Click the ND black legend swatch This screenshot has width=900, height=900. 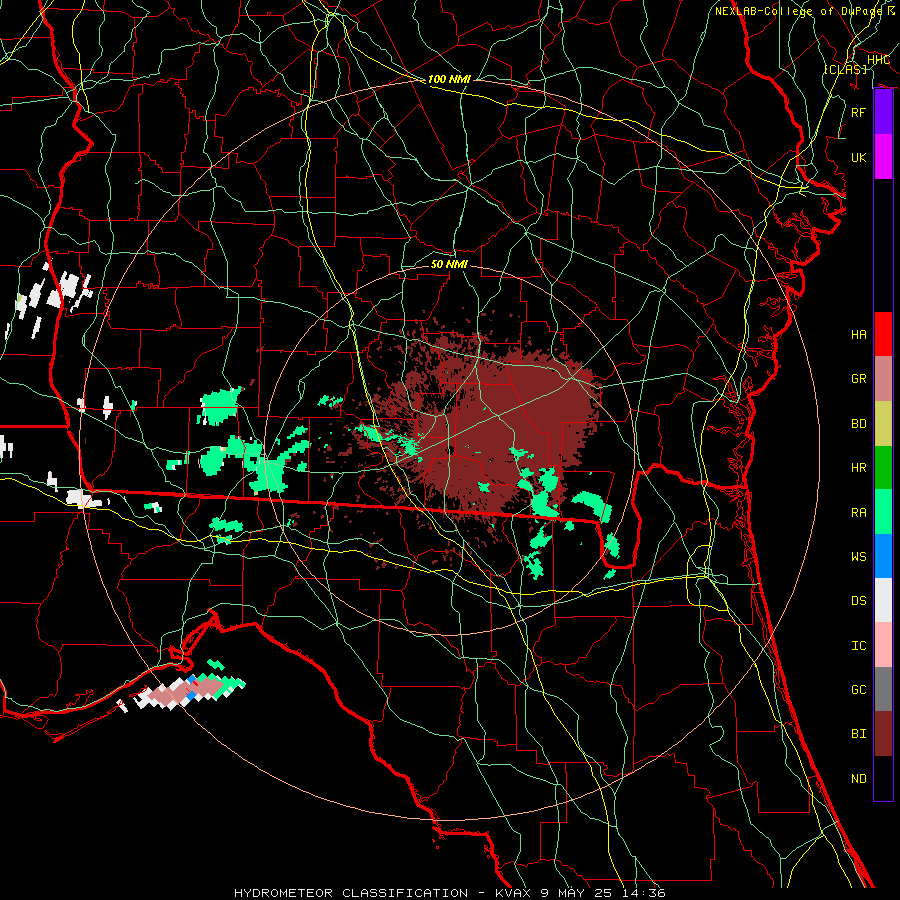(883, 778)
